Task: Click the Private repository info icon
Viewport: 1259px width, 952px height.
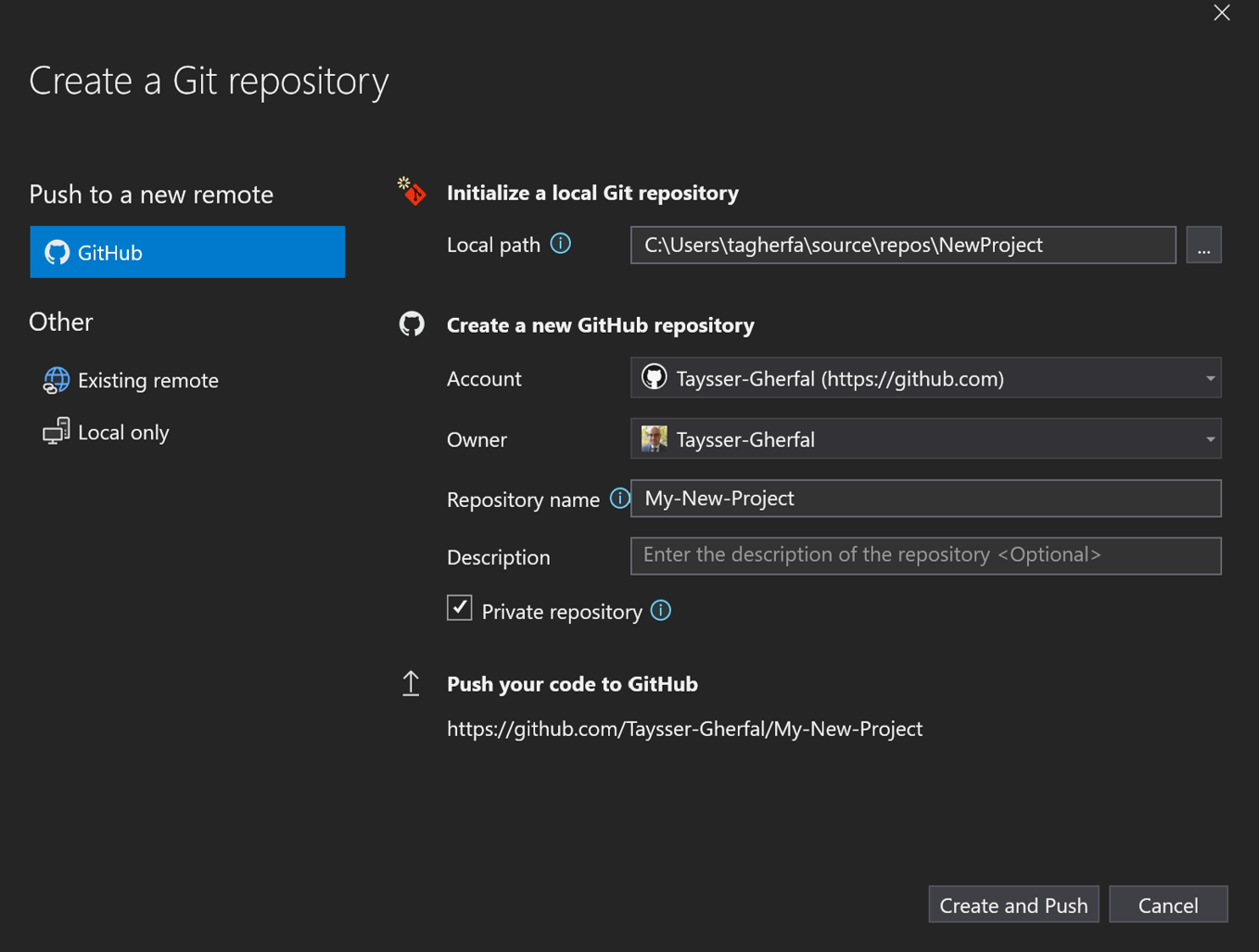Action: coord(661,611)
